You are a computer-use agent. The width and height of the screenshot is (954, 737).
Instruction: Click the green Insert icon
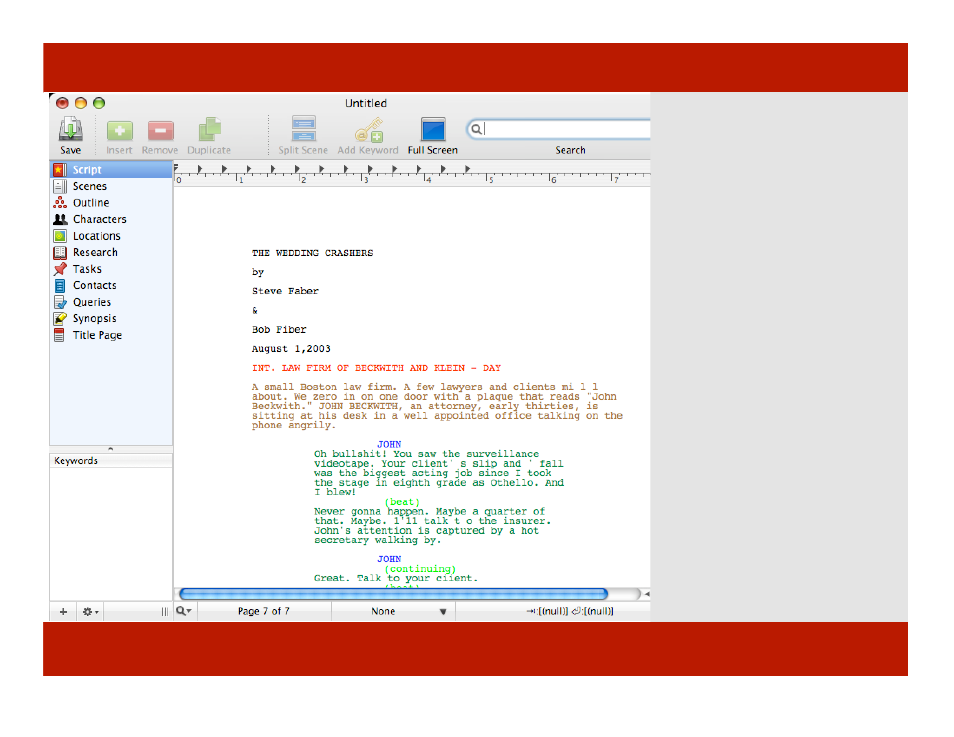tap(119, 130)
